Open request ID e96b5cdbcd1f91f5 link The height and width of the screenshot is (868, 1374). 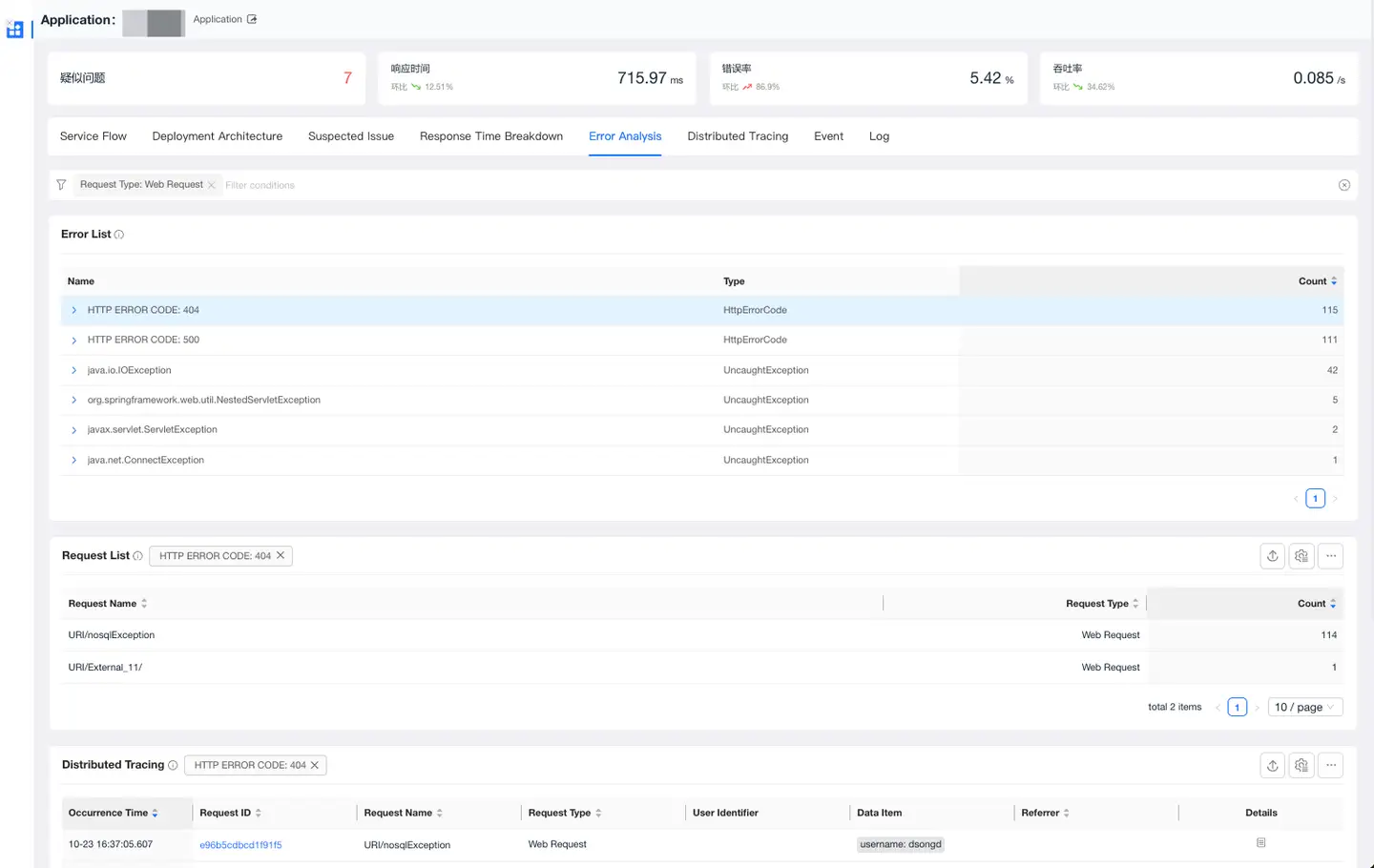(240, 845)
